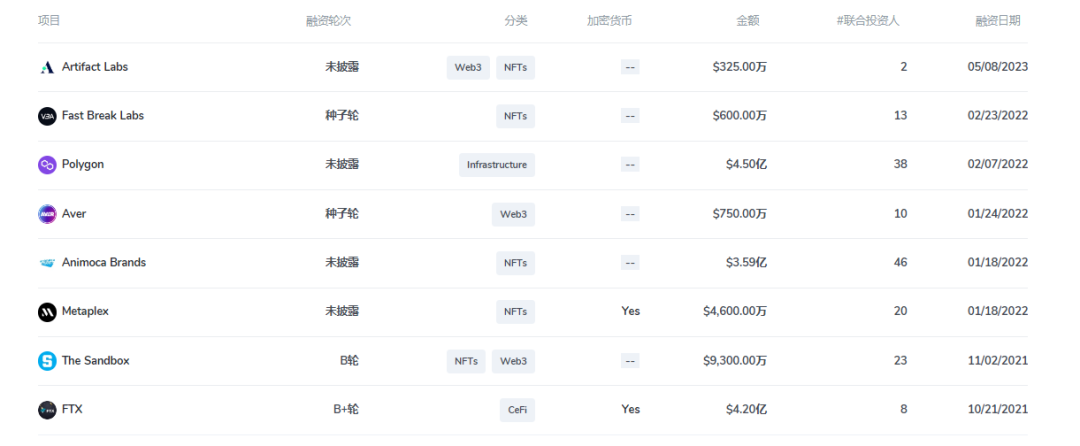The image size is (1080, 446).
Task: Click the CeFi tag on FTX row
Action: click(517, 410)
